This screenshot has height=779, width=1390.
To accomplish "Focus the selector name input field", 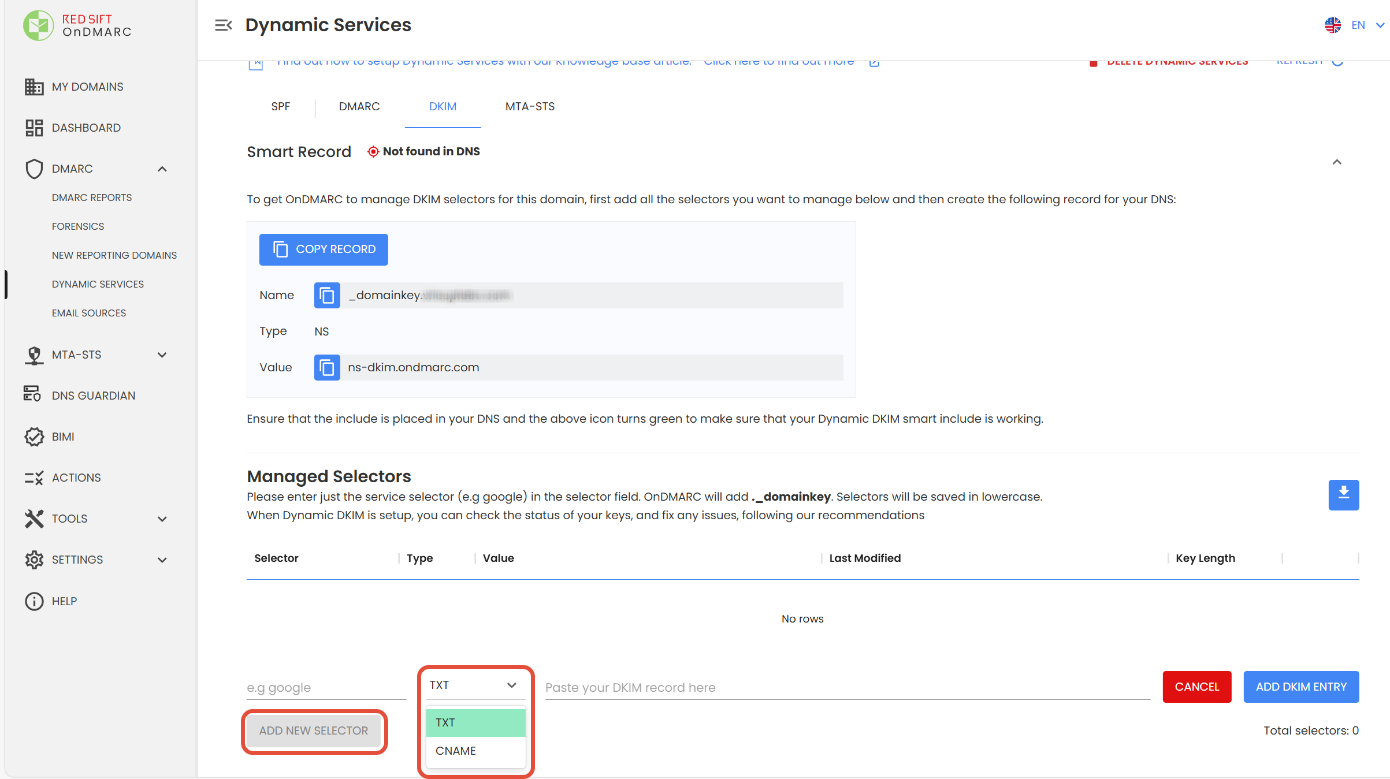I will pyautogui.click(x=327, y=687).
